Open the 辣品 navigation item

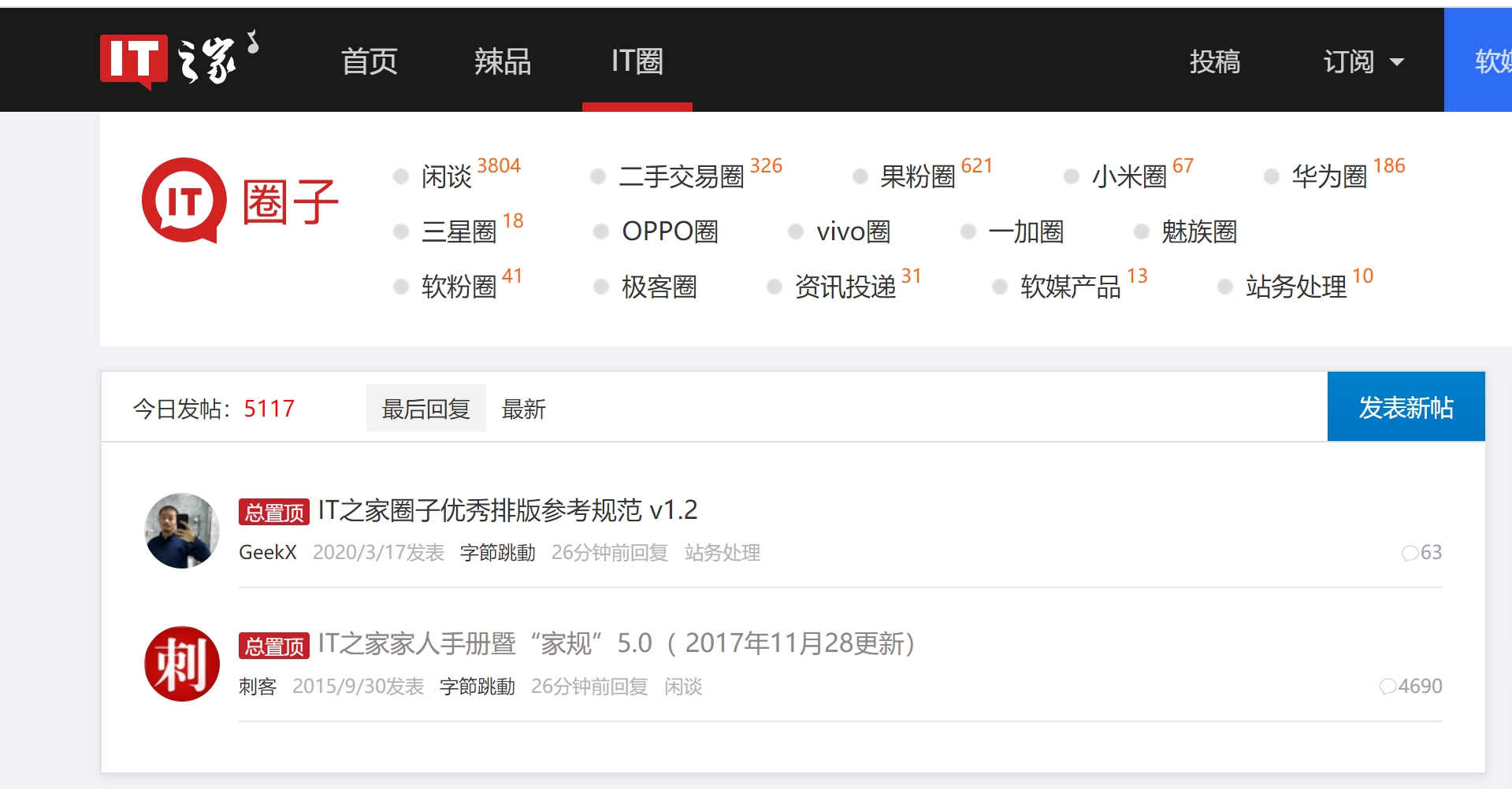tap(503, 61)
